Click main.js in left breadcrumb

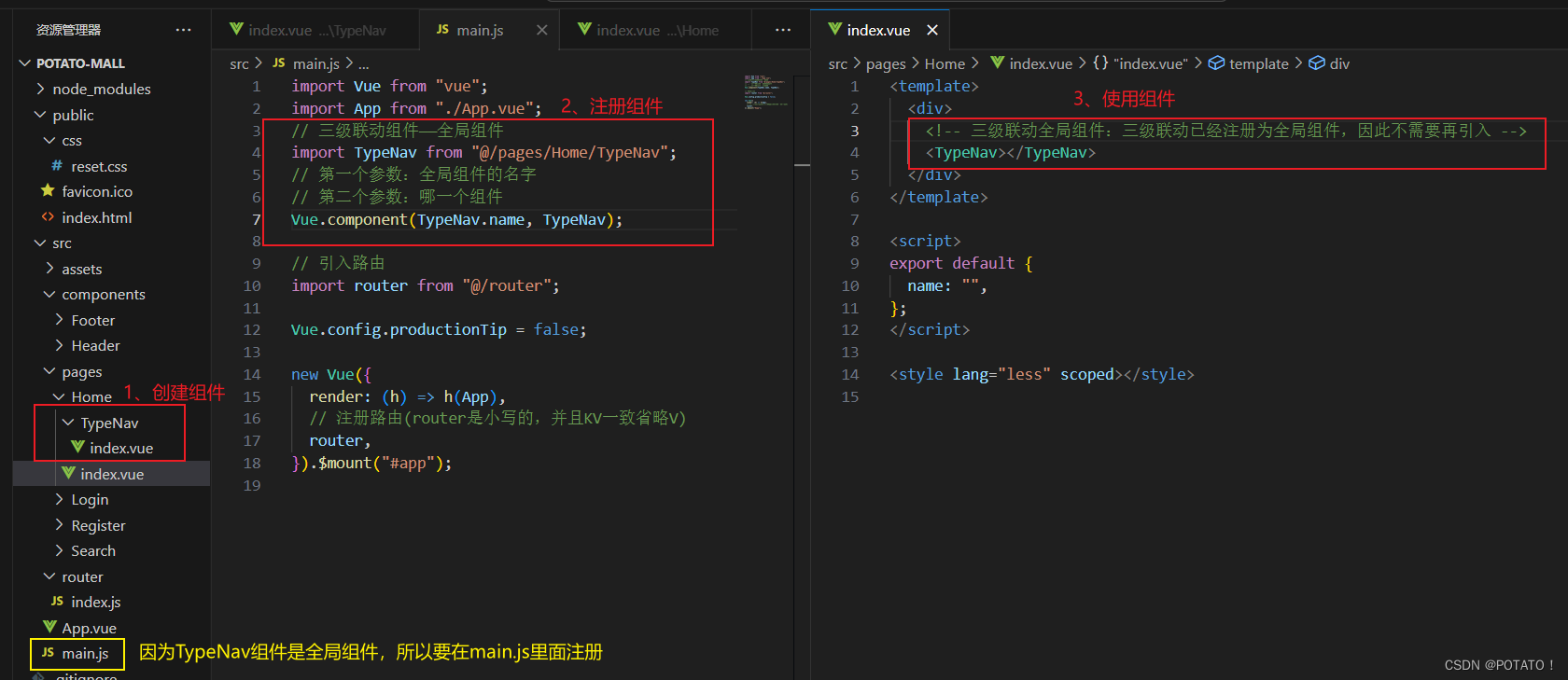[x=316, y=63]
